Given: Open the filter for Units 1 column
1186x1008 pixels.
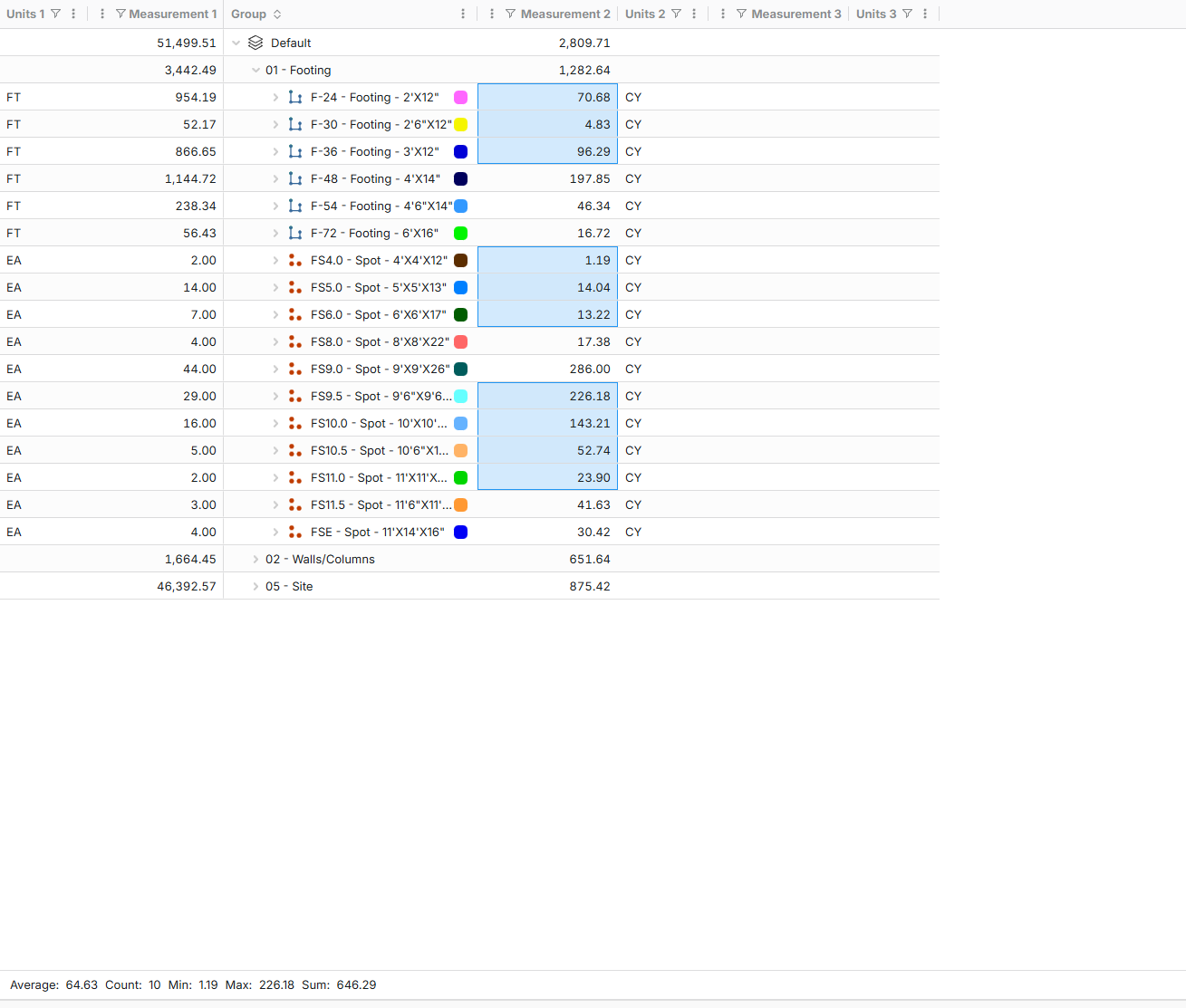Looking at the screenshot, I should (x=55, y=14).
